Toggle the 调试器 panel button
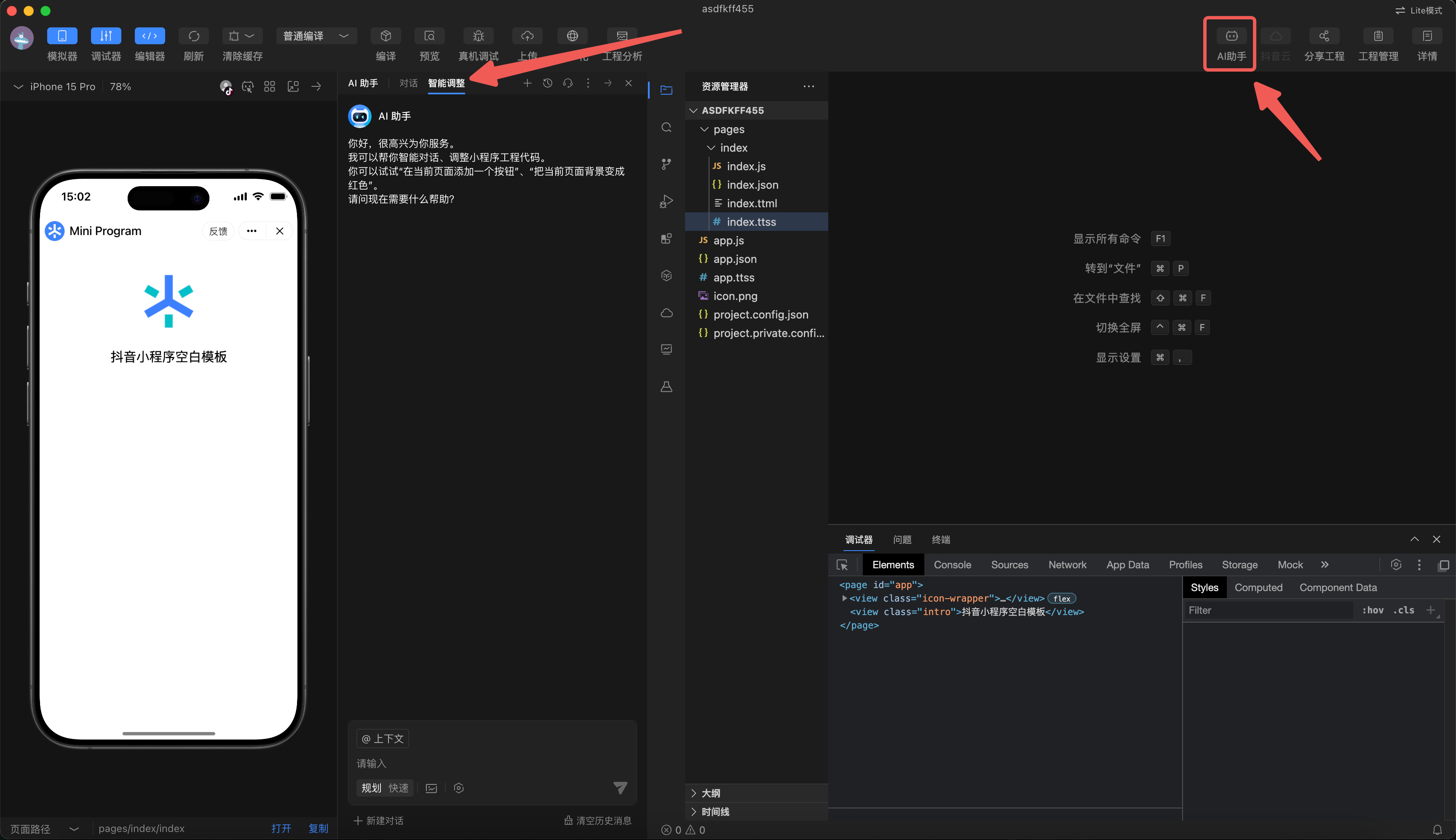The height and width of the screenshot is (840, 1456). point(106,36)
